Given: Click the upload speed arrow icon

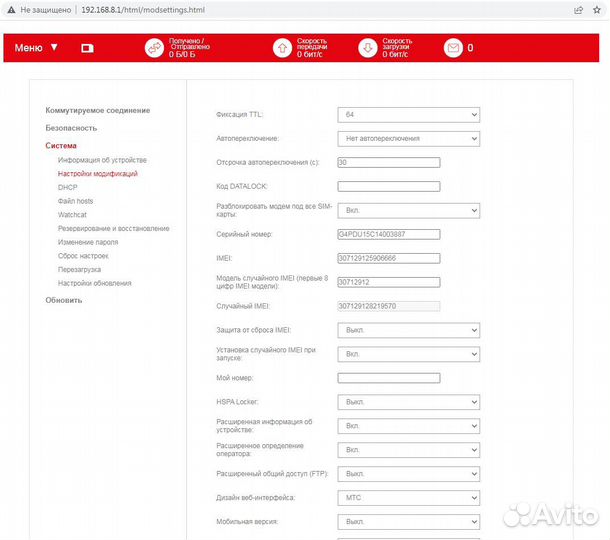Looking at the screenshot, I should click(x=283, y=47).
